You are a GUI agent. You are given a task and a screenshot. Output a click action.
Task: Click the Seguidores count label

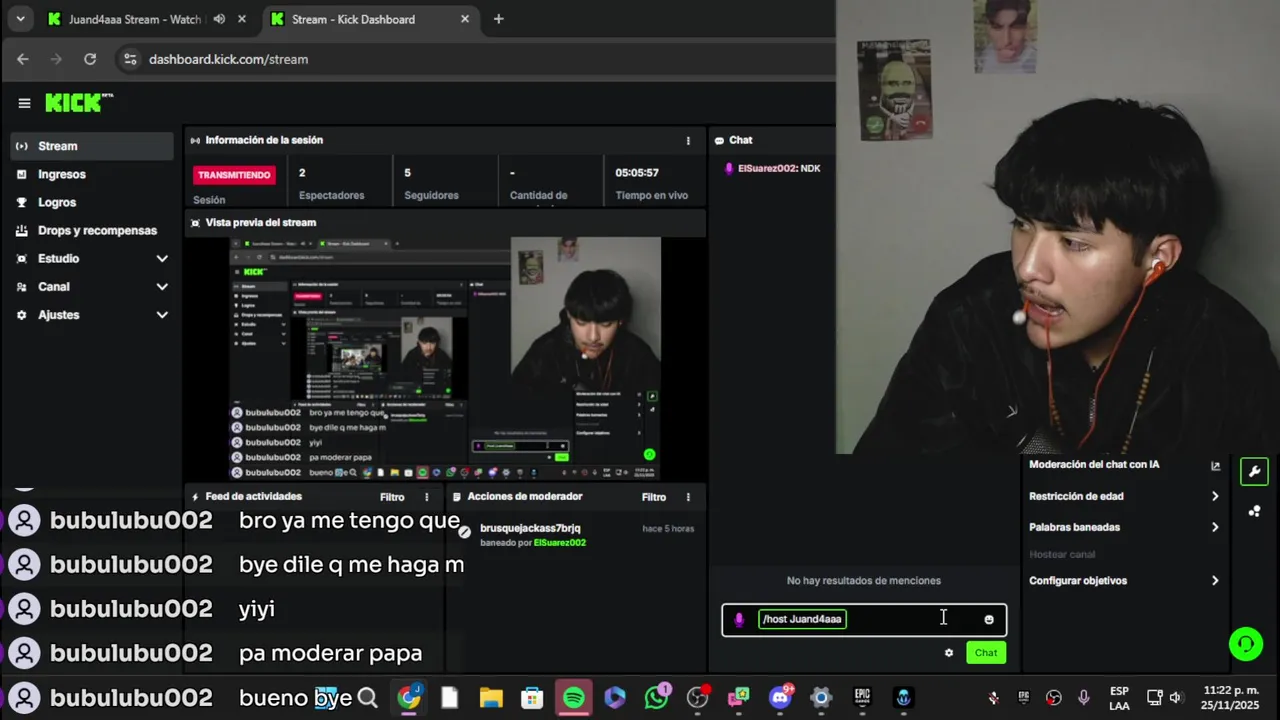tap(431, 196)
